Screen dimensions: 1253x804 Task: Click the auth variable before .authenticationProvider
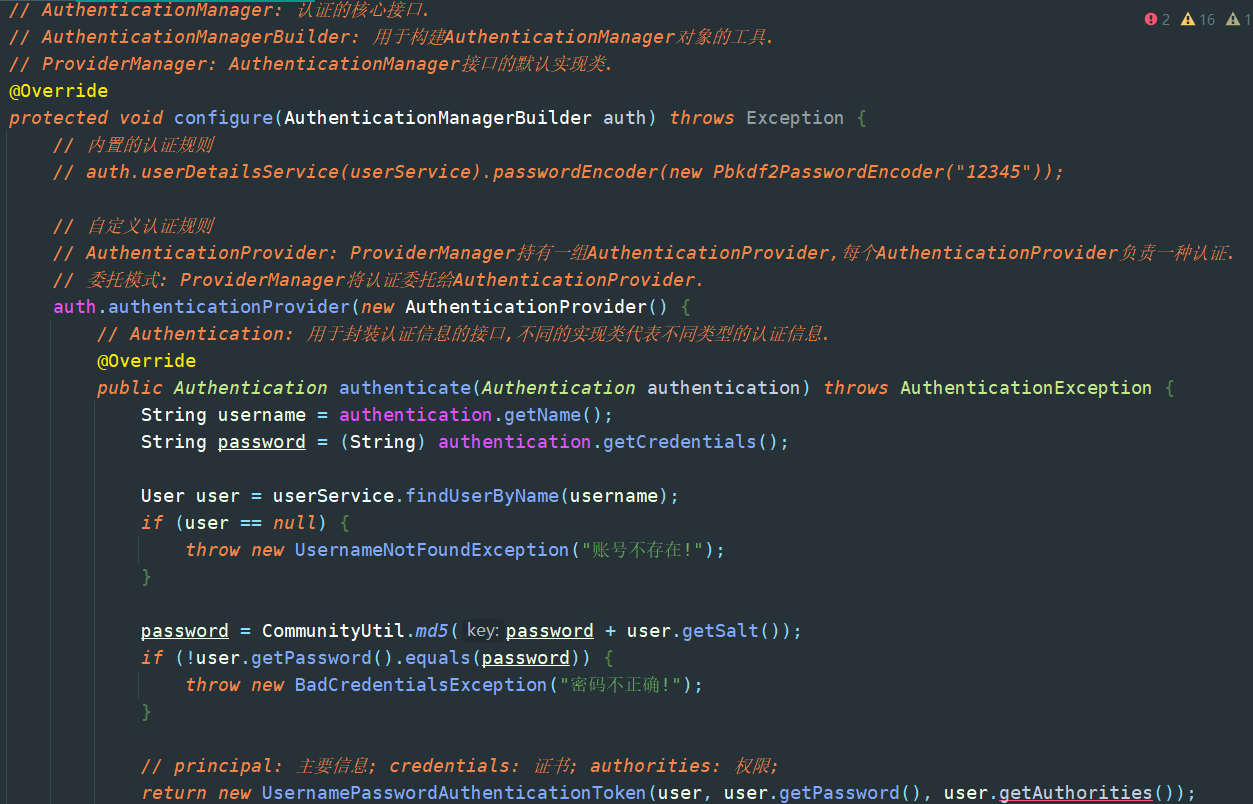[x=75, y=307]
